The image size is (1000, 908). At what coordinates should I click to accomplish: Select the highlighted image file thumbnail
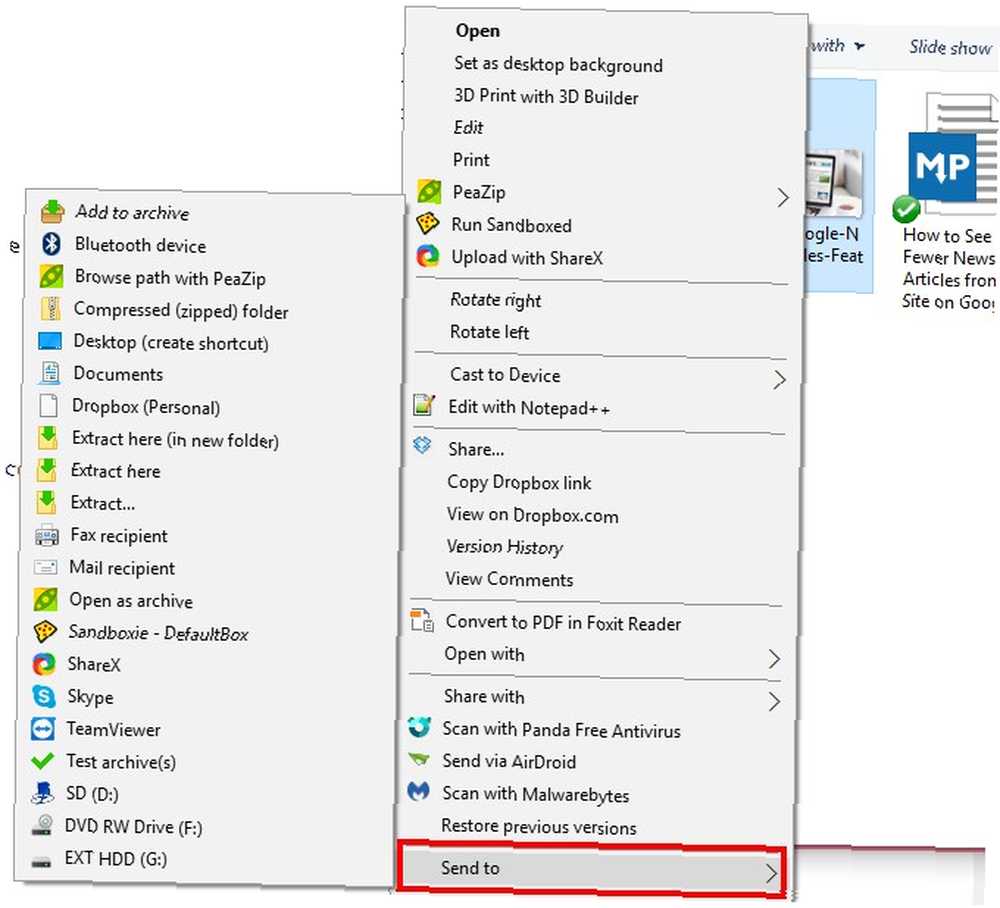837,185
